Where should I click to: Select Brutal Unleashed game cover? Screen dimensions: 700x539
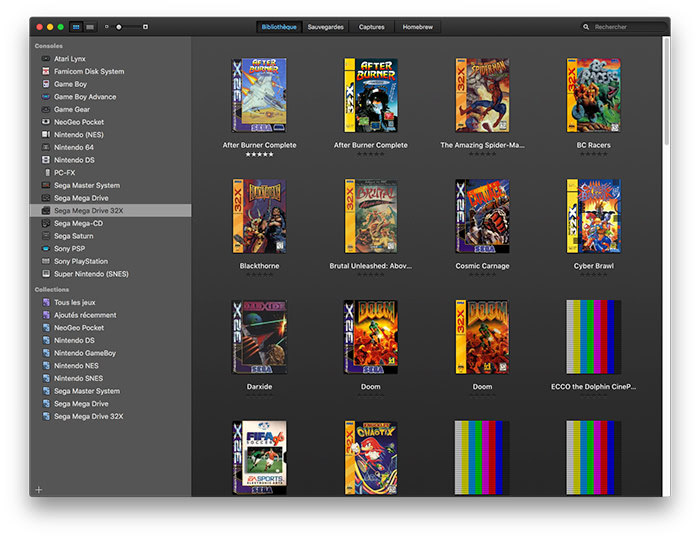(371, 216)
